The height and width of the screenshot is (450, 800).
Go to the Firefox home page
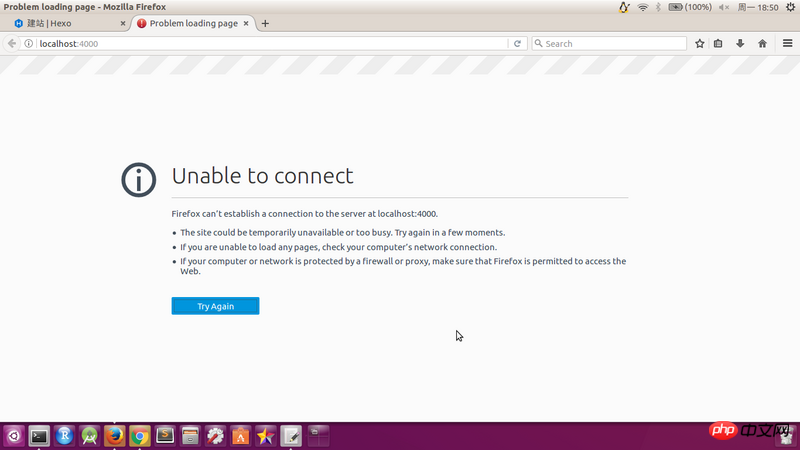(x=762, y=43)
